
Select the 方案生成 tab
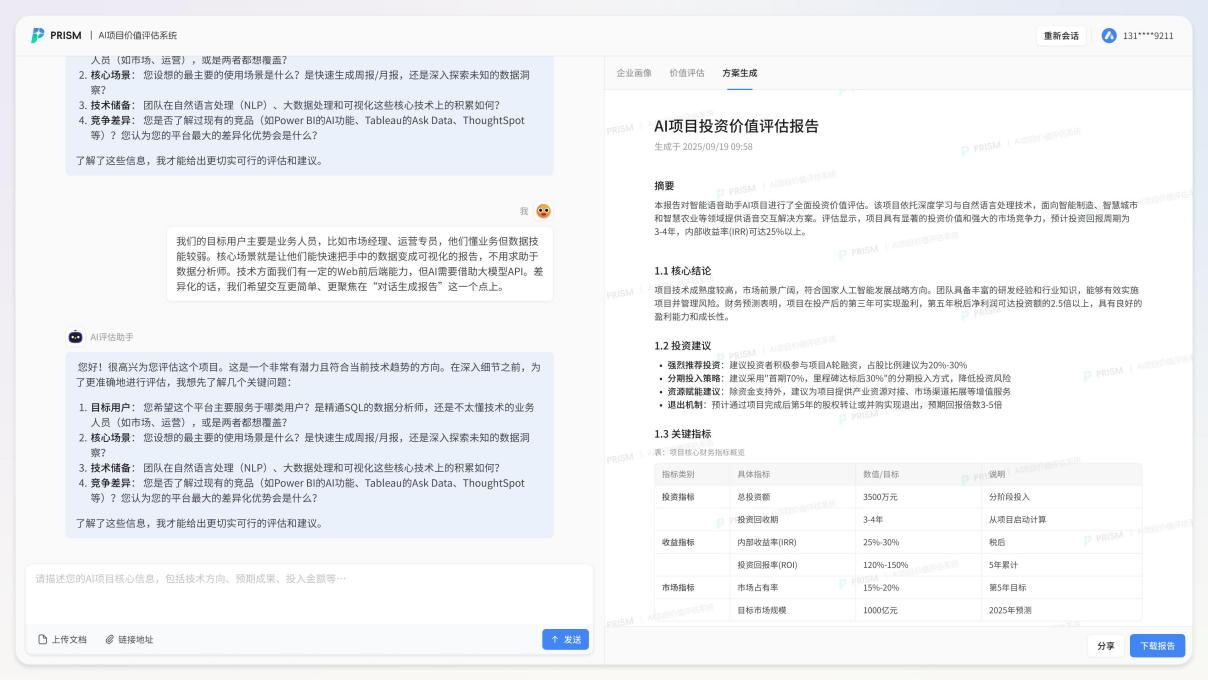[x=739, y=73]
